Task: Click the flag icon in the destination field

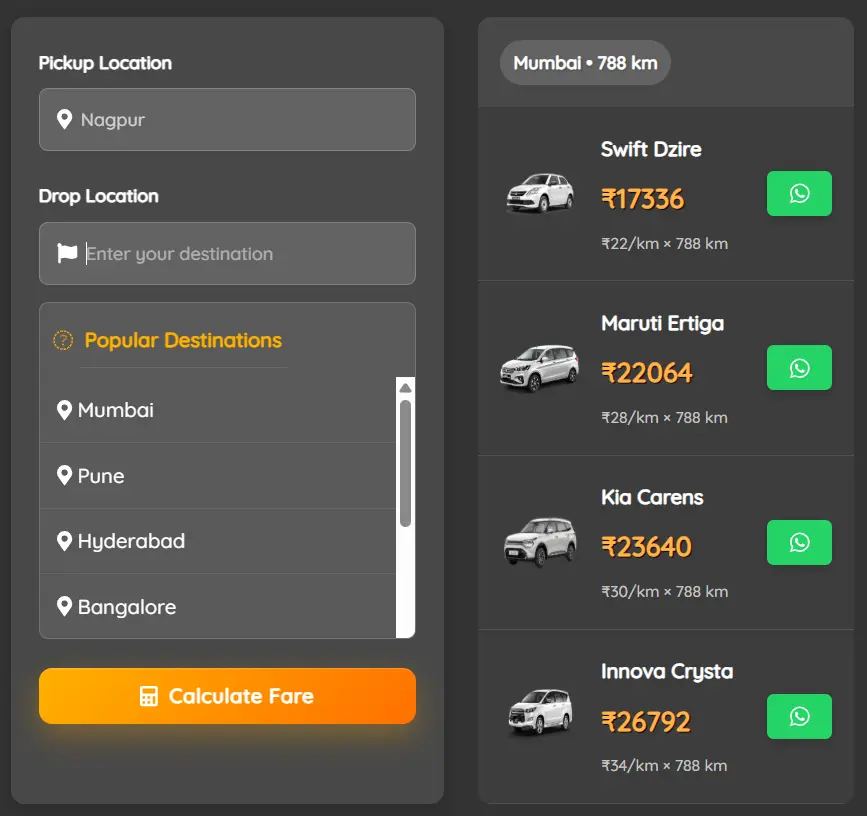Action: [x=65, y=253]
